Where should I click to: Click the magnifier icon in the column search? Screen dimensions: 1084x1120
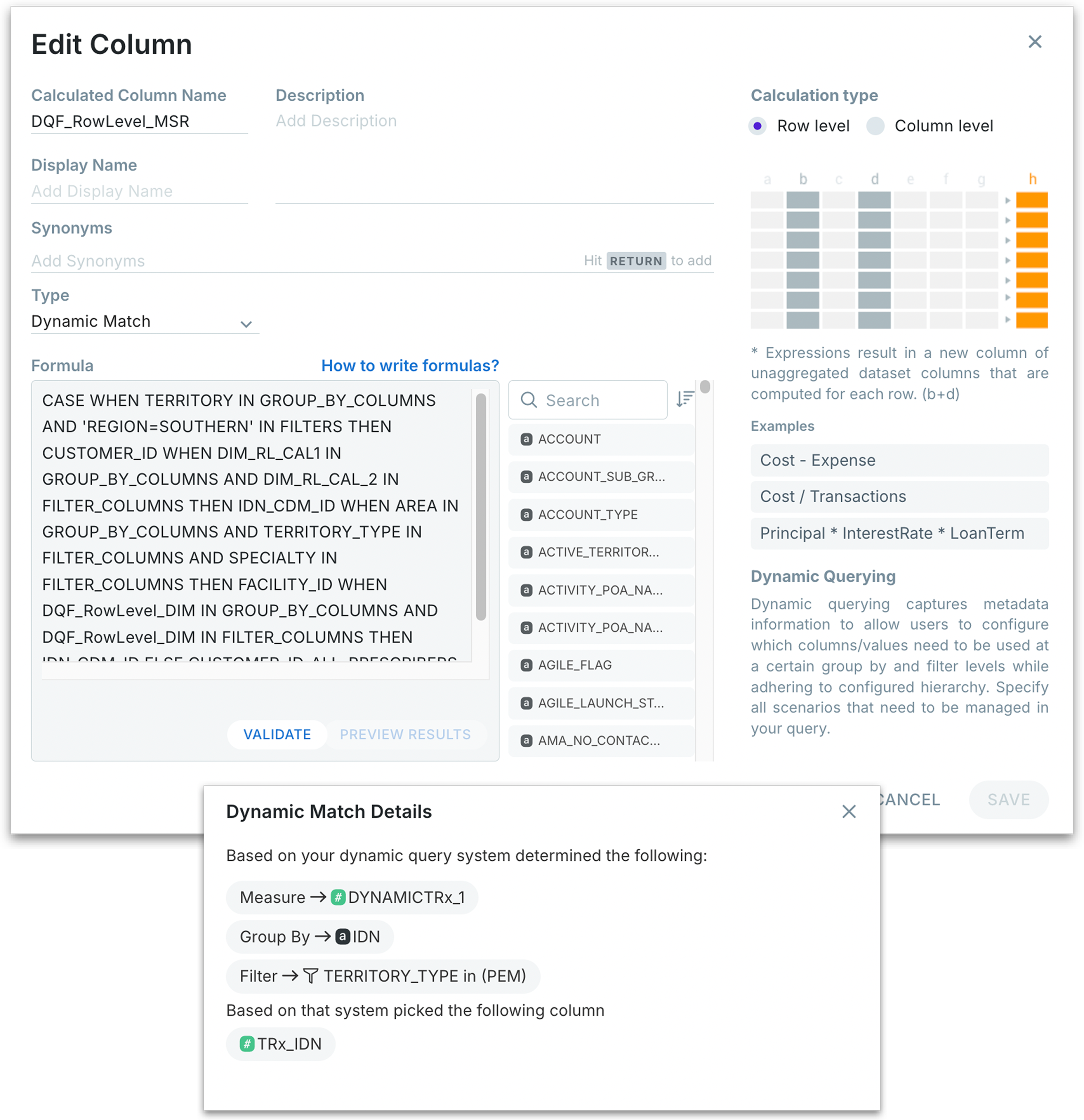pyautogui.click(x=529, y=400)
